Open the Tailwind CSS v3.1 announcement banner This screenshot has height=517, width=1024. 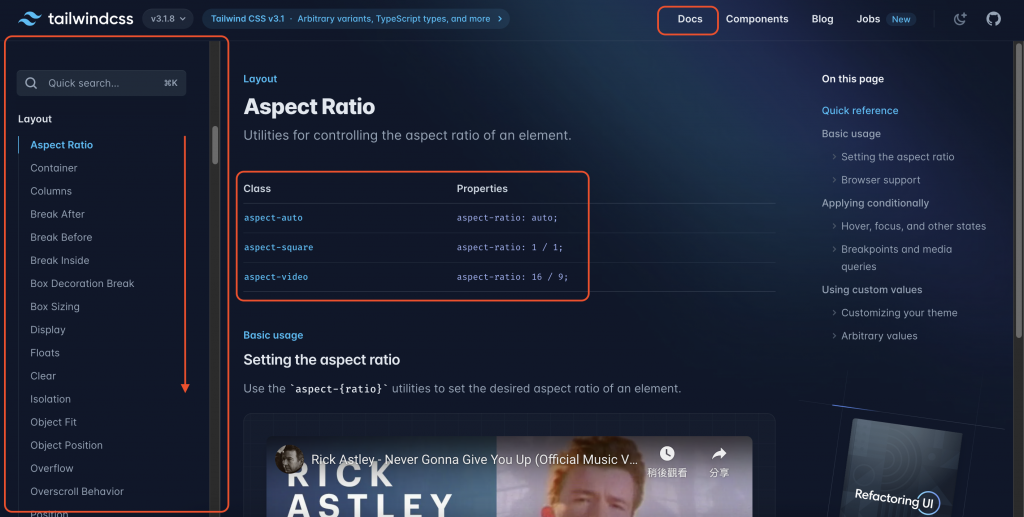pyautogui.click(x=356, y=18)
